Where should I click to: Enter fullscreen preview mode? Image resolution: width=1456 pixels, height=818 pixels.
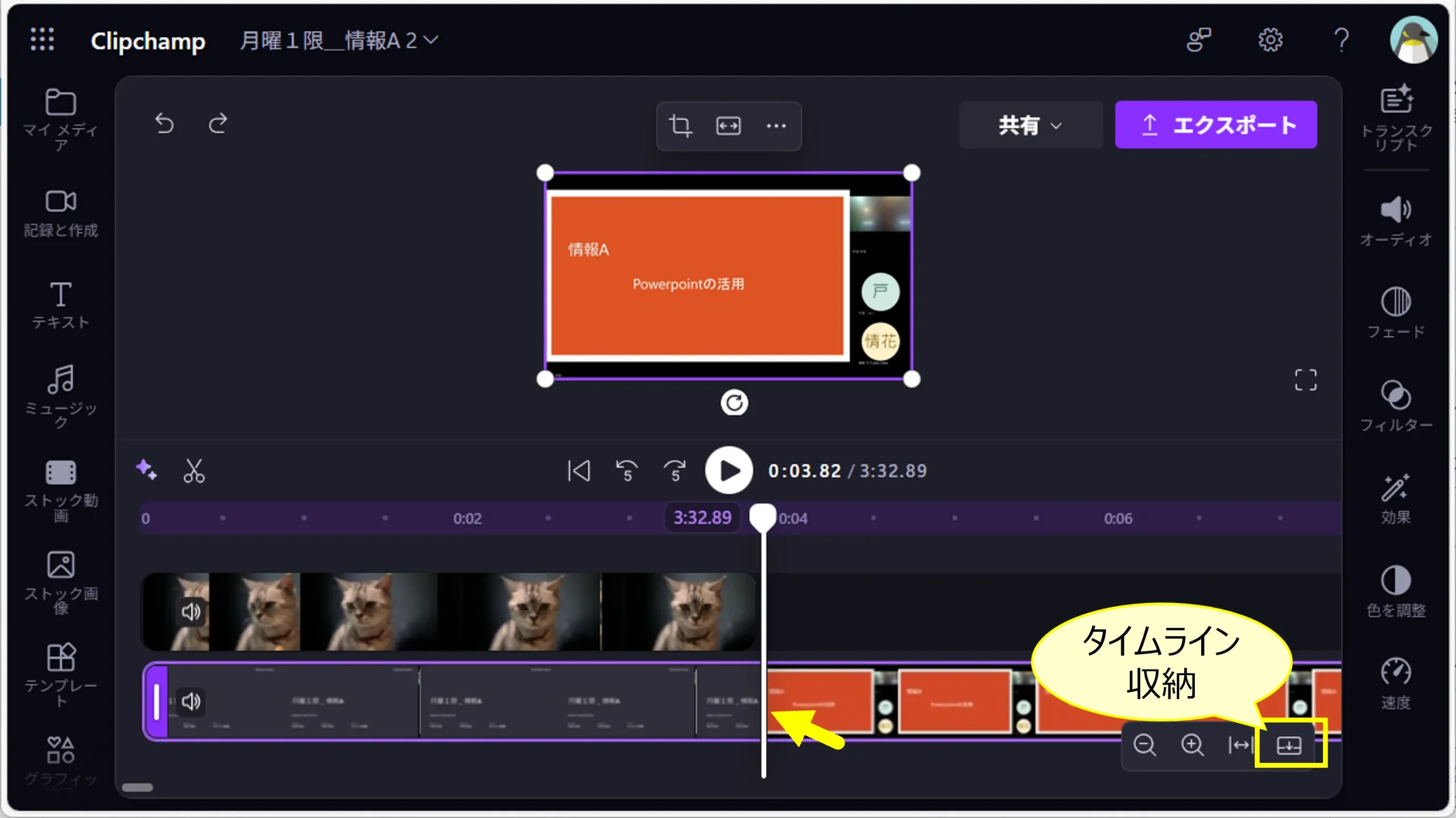(1305, 380)
